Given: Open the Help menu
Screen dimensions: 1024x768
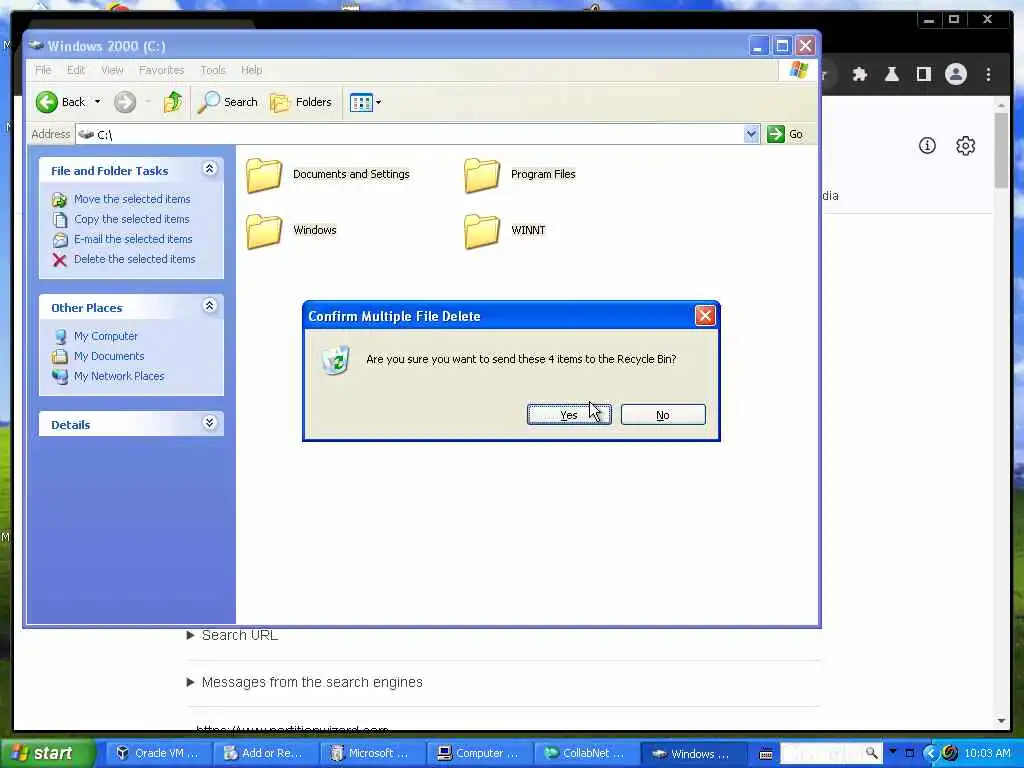Looking at the screenshot, I should coord(251,70).
